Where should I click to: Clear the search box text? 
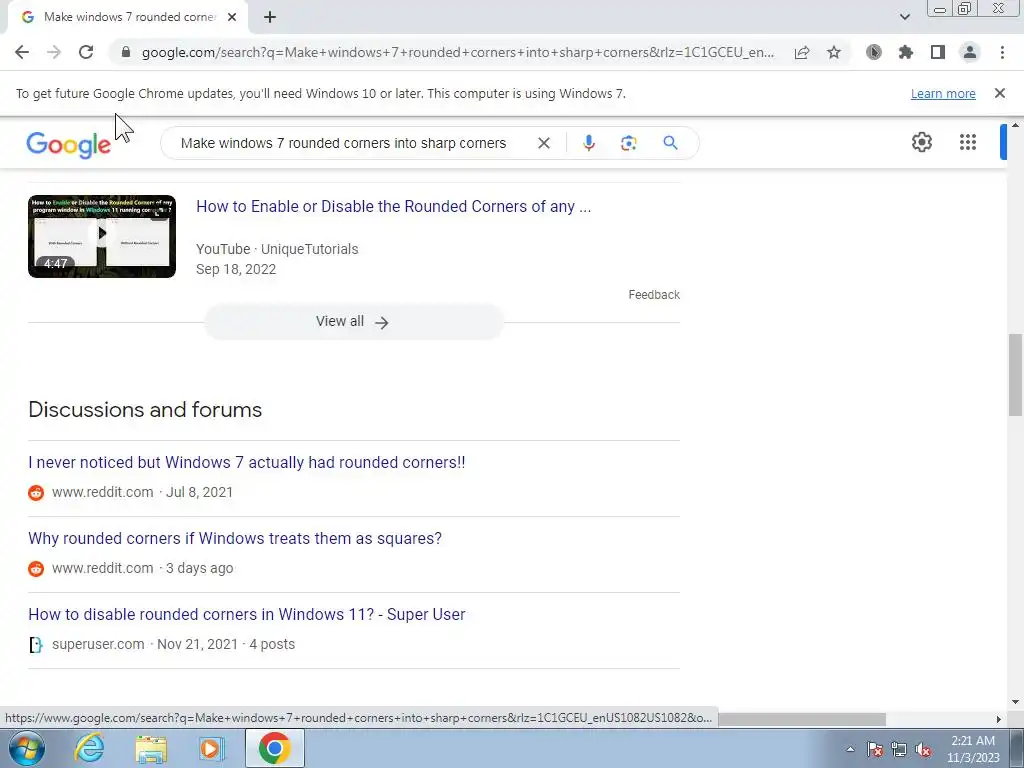tap(543, 143)
